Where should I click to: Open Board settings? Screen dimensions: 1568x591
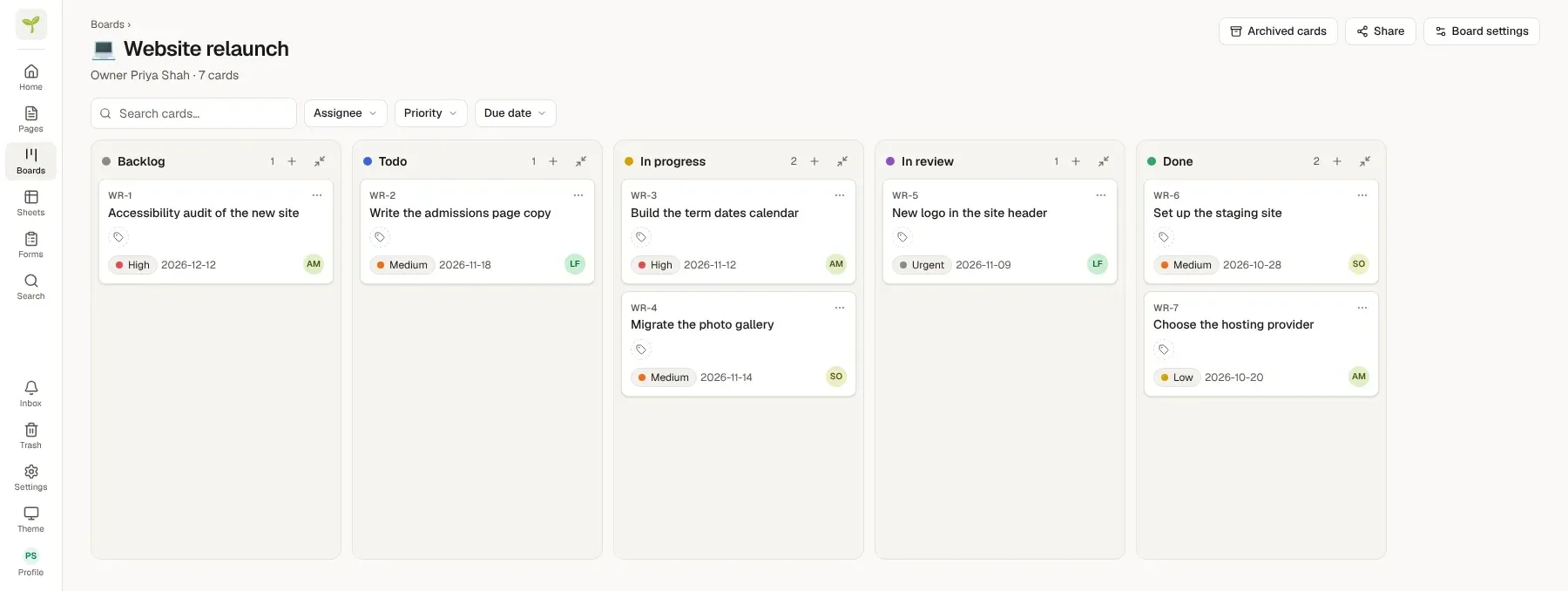pos(1482,31)
